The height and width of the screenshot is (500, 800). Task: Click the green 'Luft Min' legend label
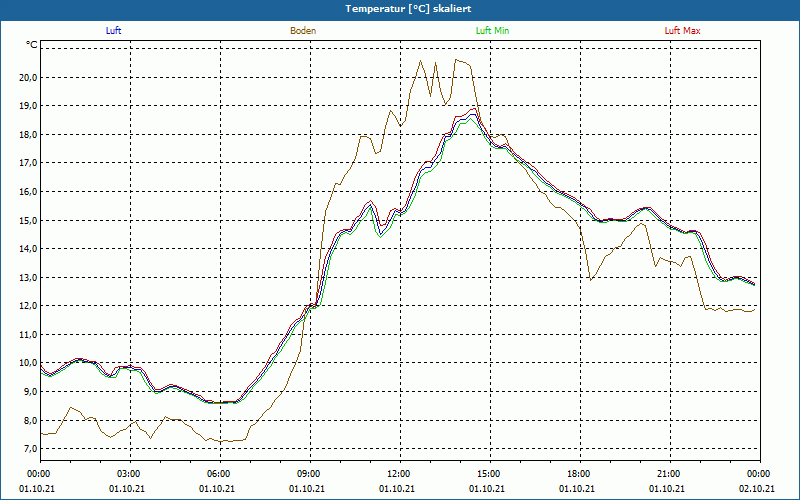(492, 31)
